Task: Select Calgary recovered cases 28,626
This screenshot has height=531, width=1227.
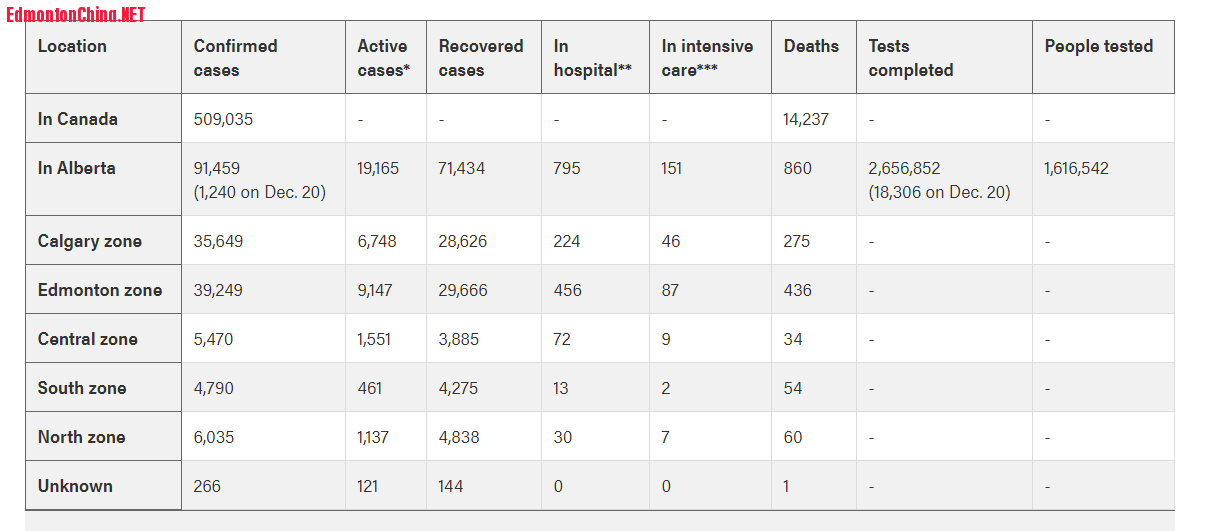Action: point(462,241)
